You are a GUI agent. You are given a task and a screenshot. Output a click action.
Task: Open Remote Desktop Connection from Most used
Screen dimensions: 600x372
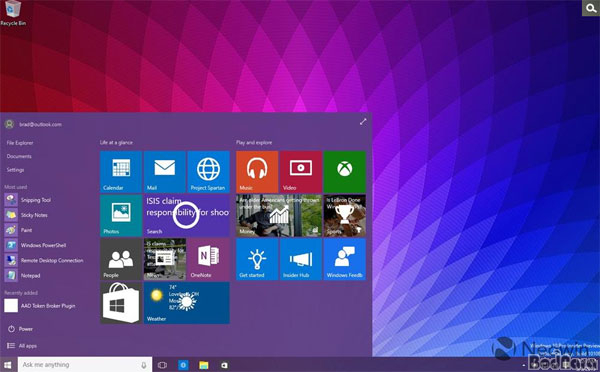coord(44,260)
